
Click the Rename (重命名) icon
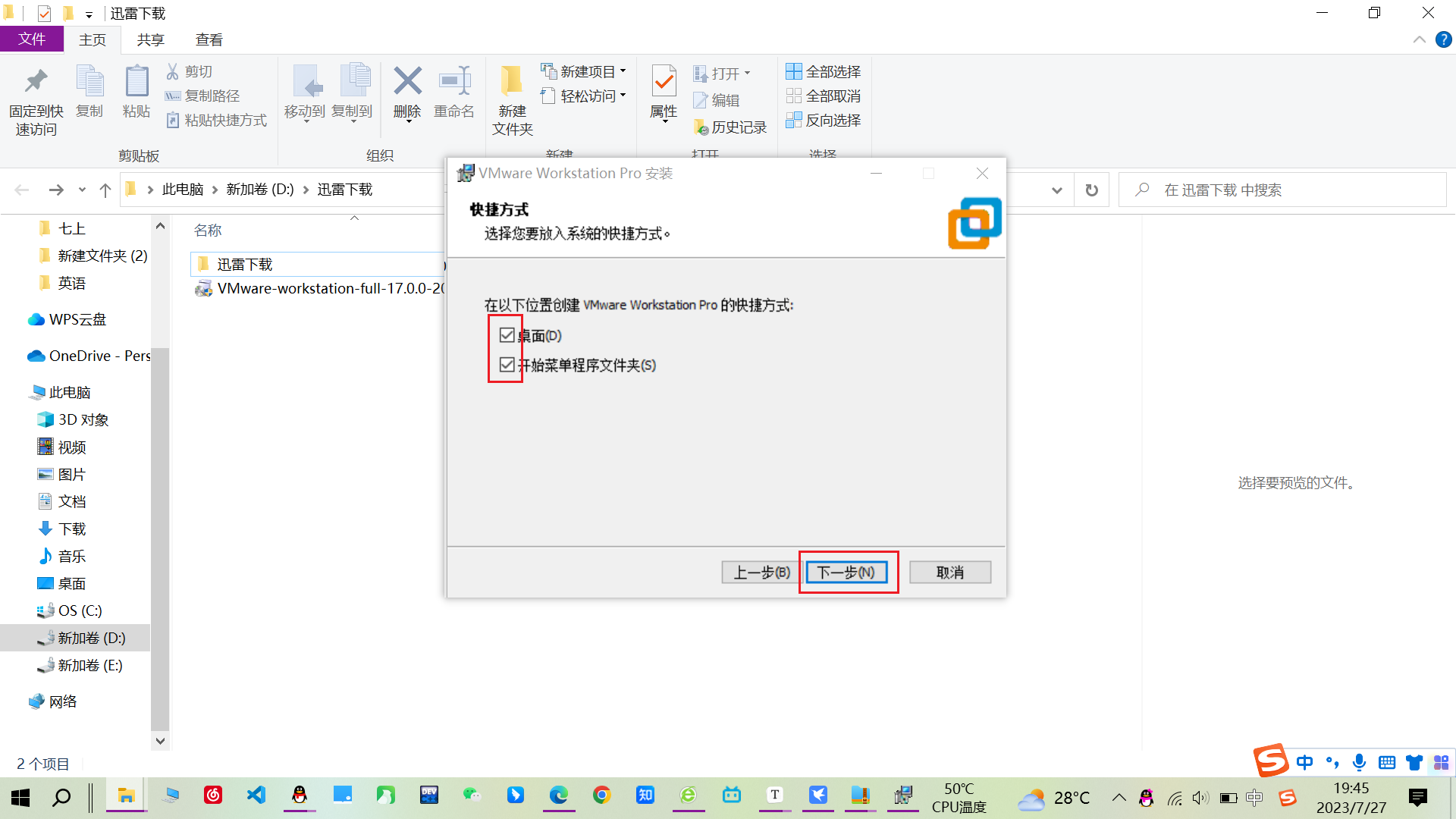tap(454, 80)
